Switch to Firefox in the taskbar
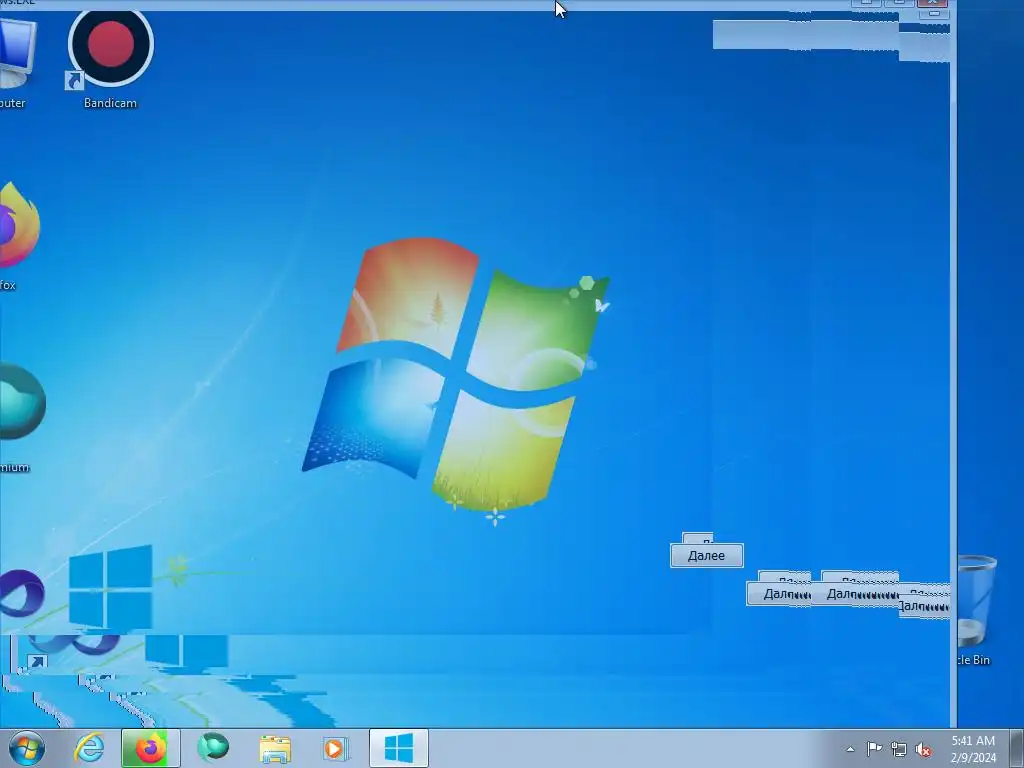This screenshot has width=1024, height=768. coord(150,748)
